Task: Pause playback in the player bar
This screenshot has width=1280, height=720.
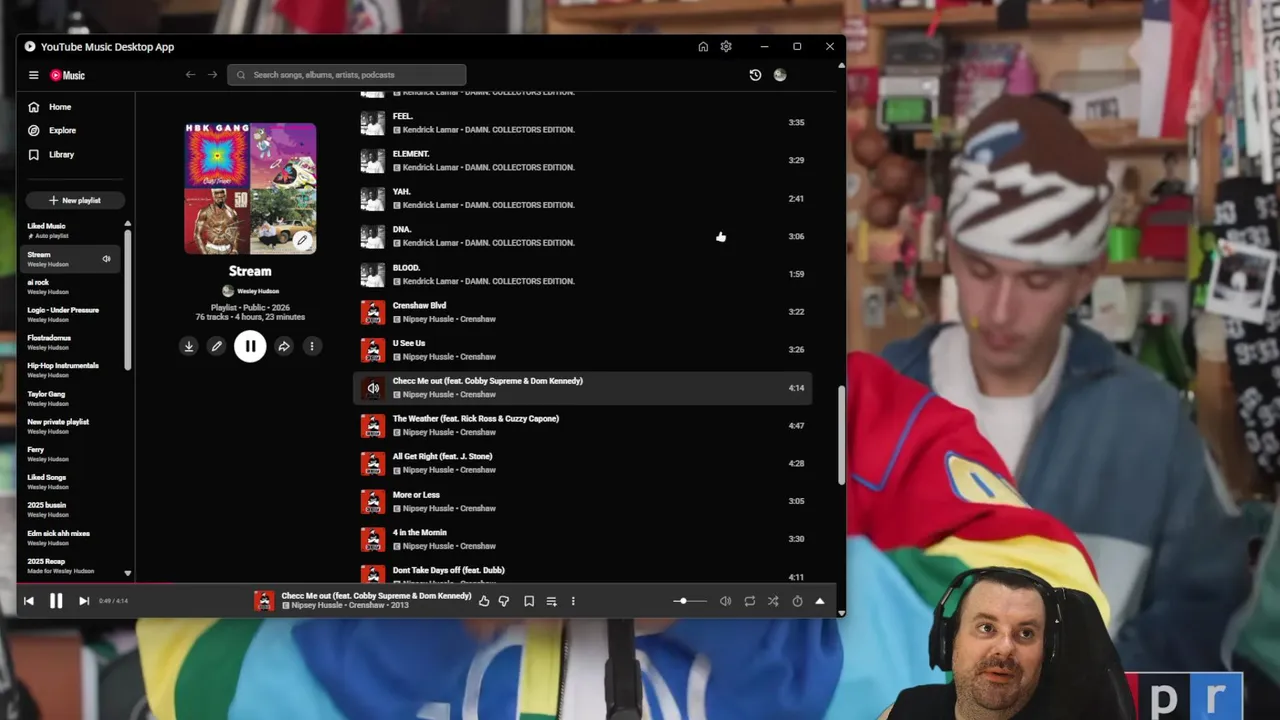Action: [56, 601]
